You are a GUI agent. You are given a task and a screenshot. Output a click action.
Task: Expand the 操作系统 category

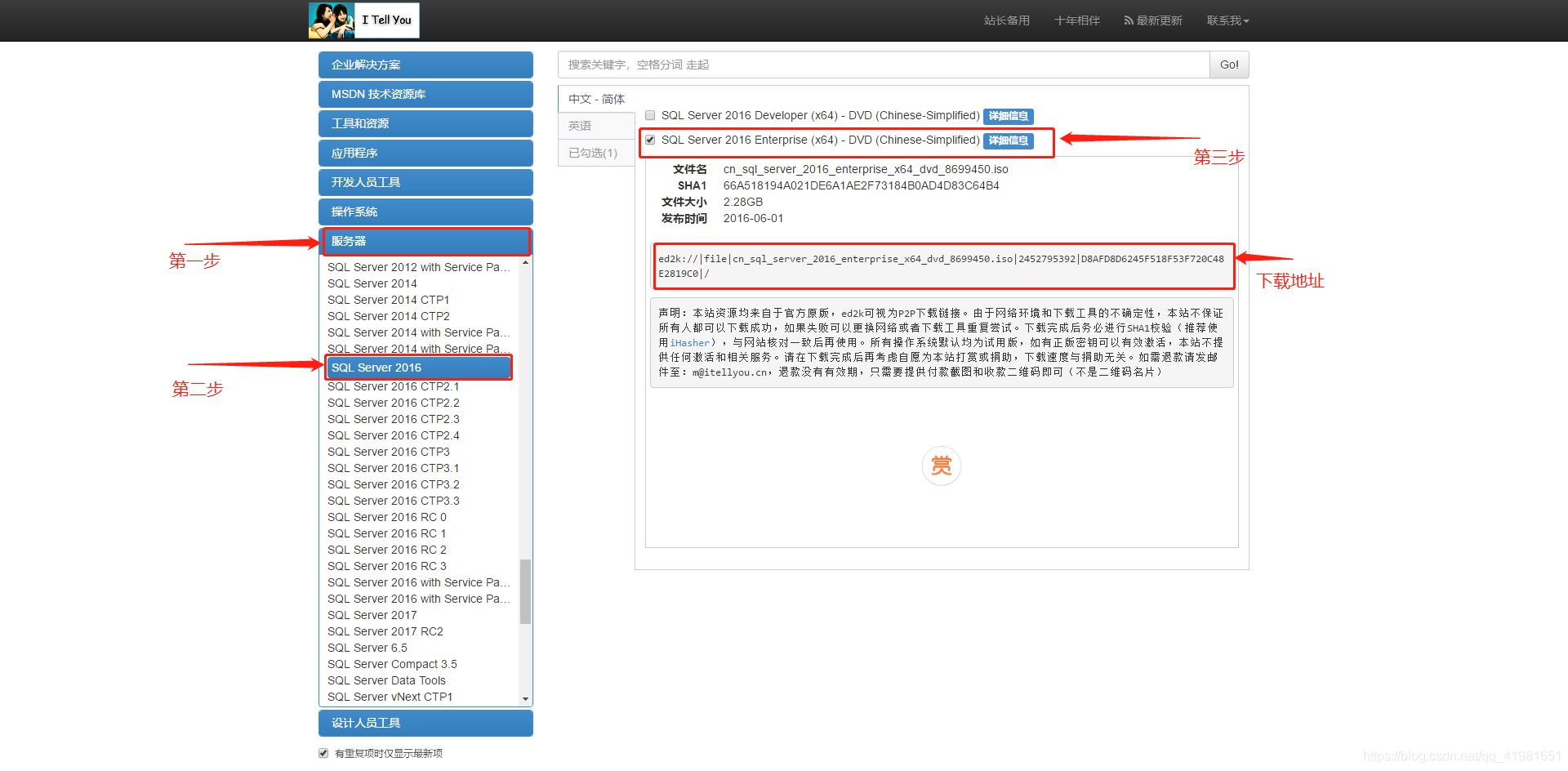[x=425, y=212]
